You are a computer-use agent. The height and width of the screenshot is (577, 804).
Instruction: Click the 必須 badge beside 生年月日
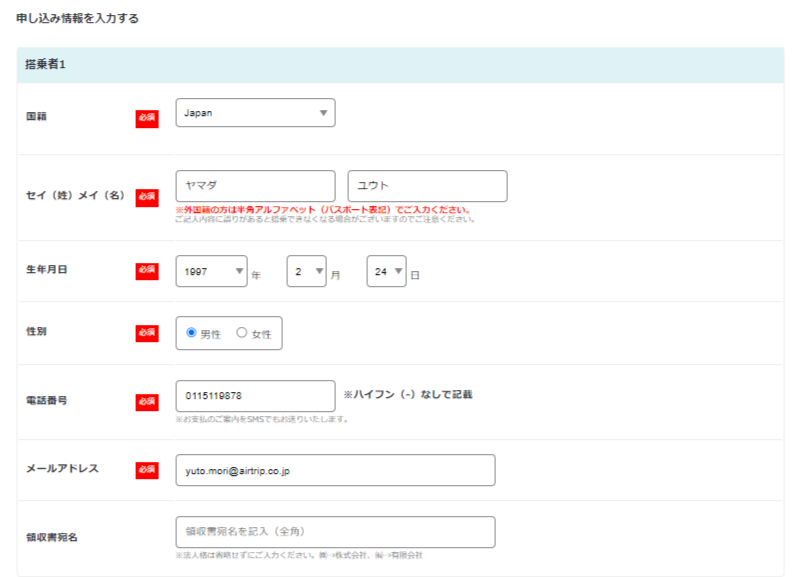tap(147, 271)
